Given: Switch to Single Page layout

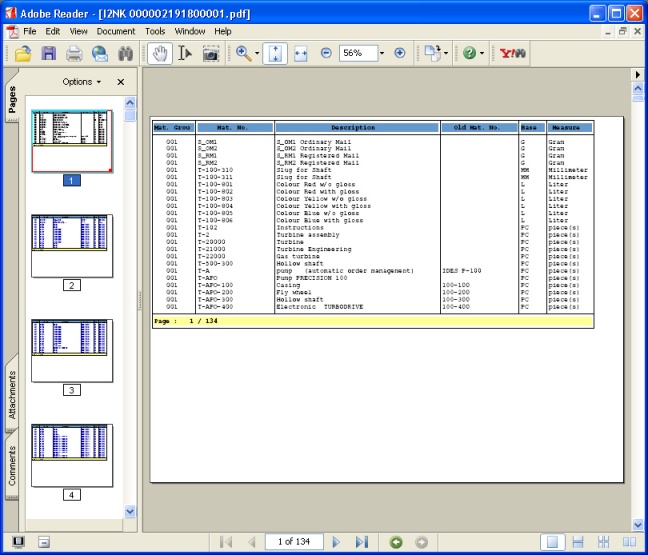Looking at the screenshot, I should [551, 542].
